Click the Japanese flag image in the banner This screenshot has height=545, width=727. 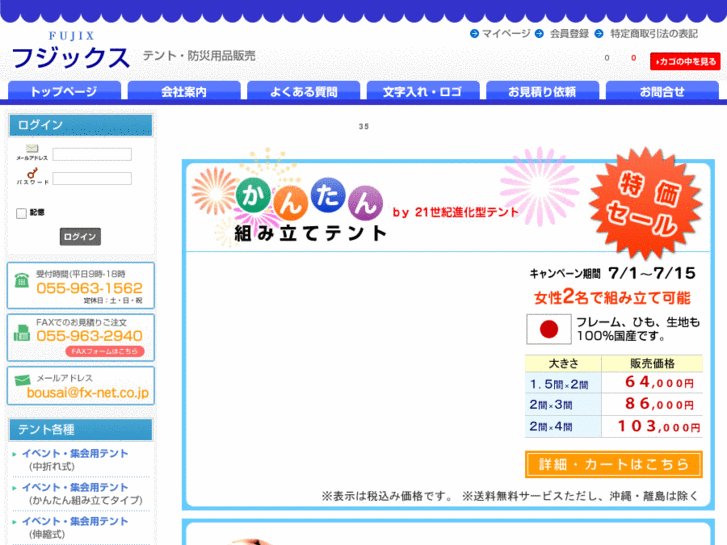click(548, 329)
